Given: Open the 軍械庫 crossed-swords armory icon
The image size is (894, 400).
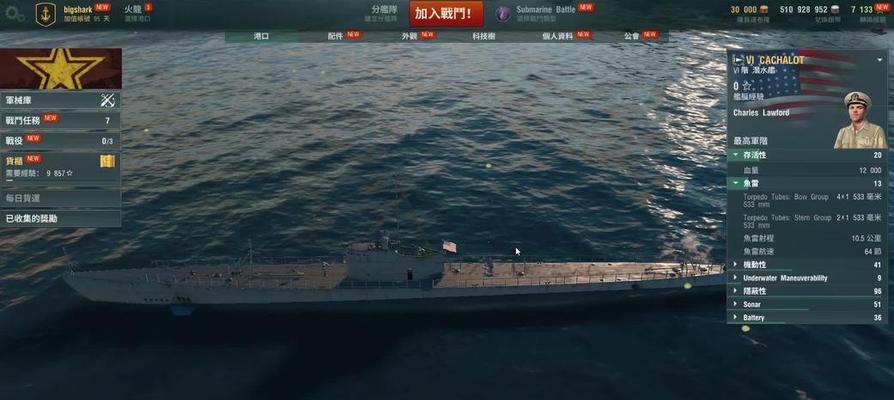Looking at the screenshot, I should [x=107, y=100].
